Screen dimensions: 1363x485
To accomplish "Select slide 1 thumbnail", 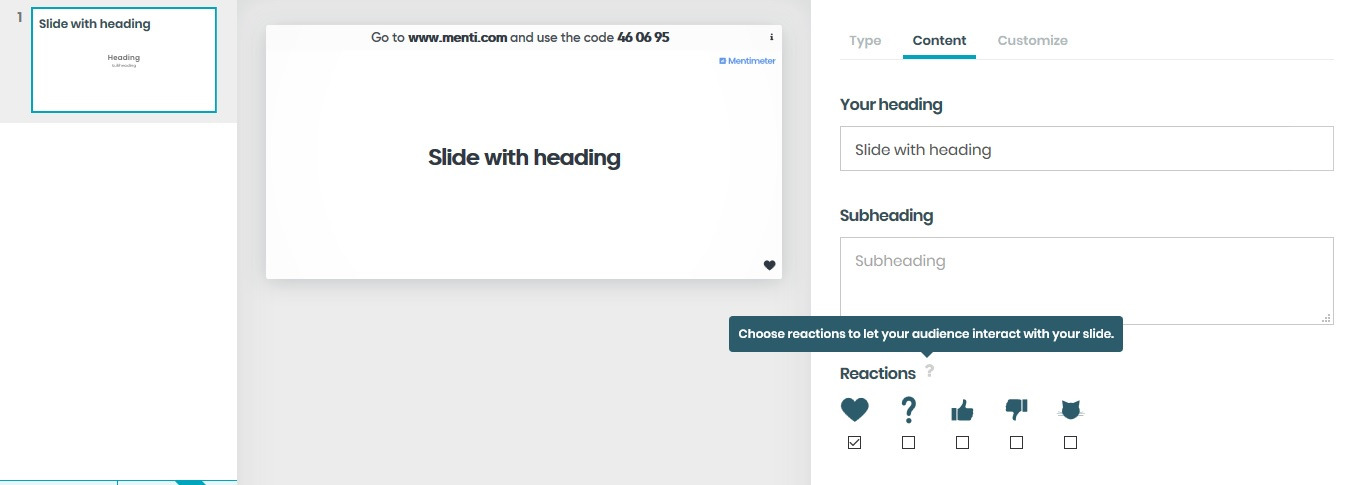I will click(124, 61).
